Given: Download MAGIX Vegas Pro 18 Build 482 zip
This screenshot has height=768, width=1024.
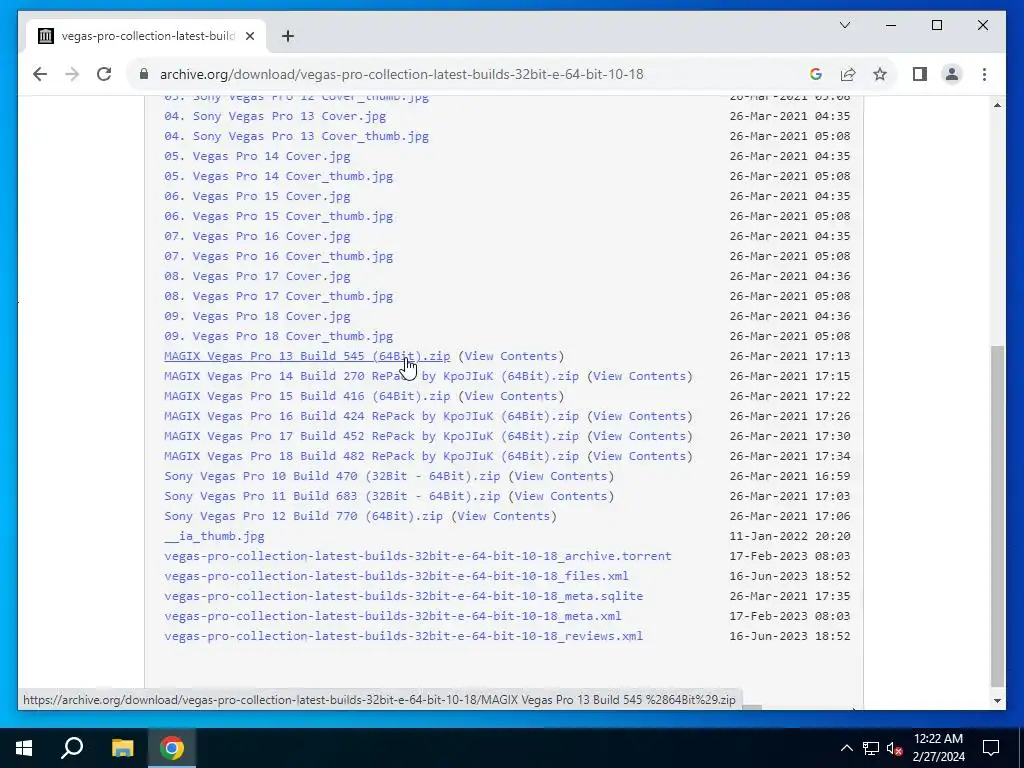Looking at the screenshot, I should coord(371,456).
